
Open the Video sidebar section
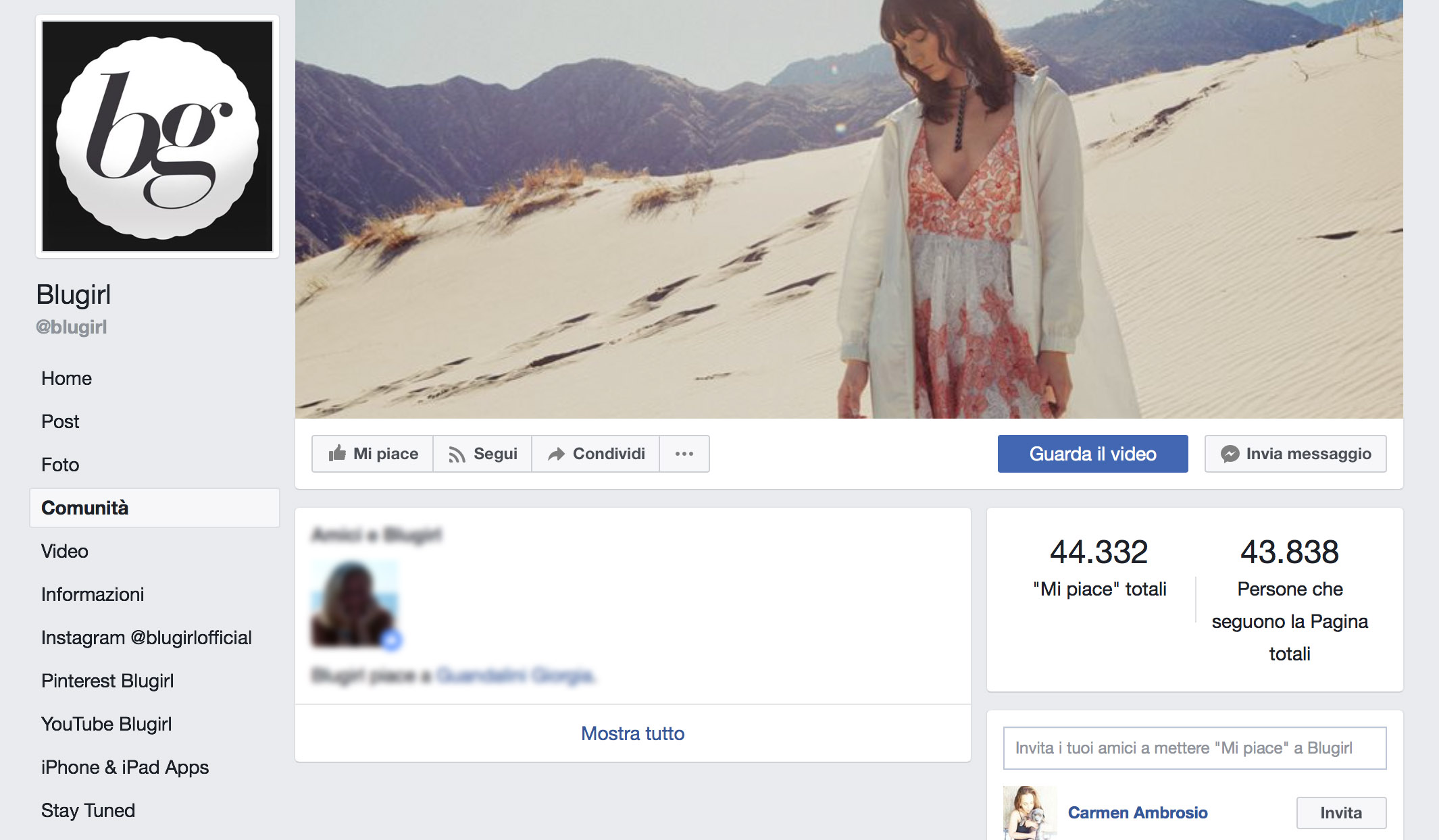pos(65,551)
